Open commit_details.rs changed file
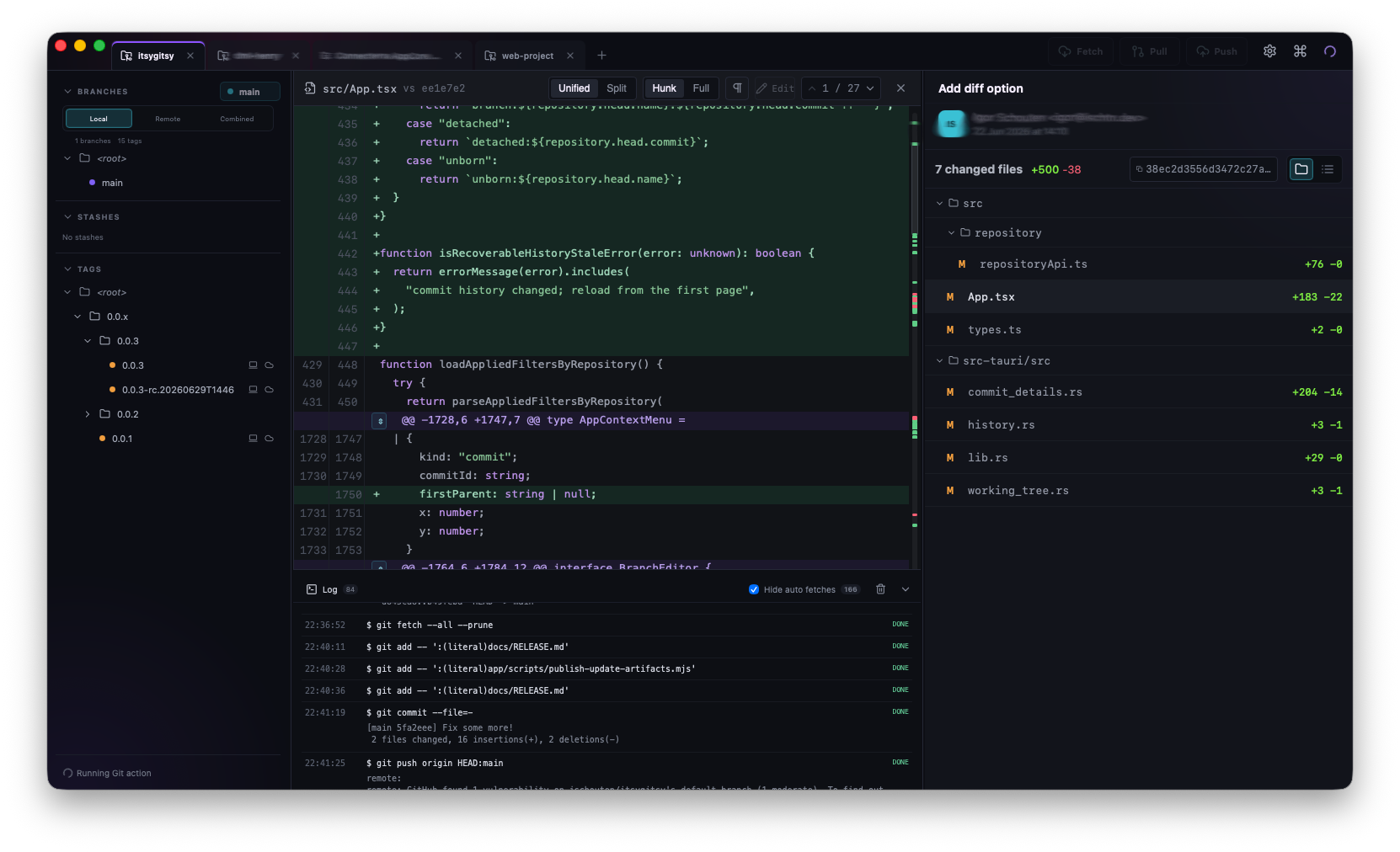The width and height of the screenshot is (1400, 852). (1138, 392)
